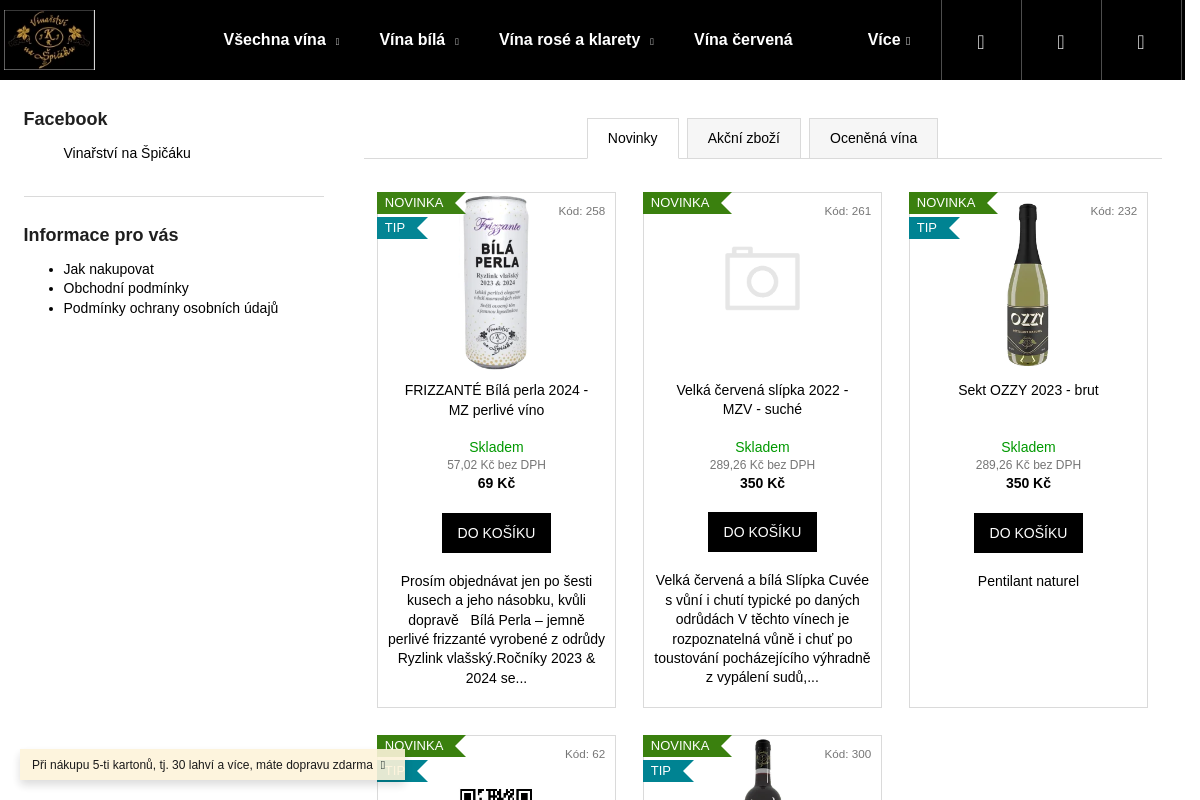Open Velká červená slípka 2022 product title
The image size is (1200, 800).
click(762, 400)
